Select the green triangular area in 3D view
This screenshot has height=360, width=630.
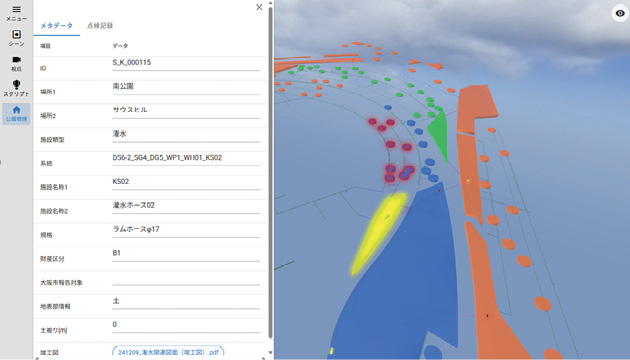[439, 135]
